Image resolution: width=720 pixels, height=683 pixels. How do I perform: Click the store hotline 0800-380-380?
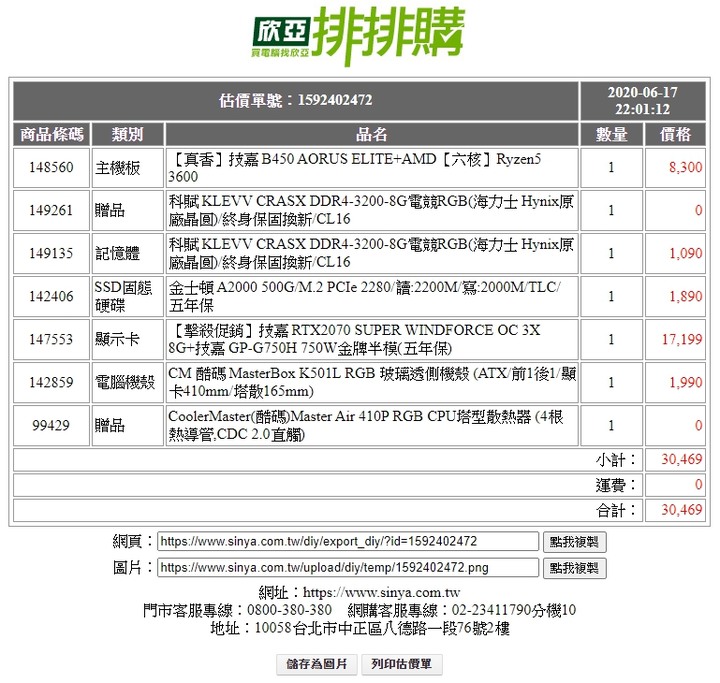[x=289, y=610]
